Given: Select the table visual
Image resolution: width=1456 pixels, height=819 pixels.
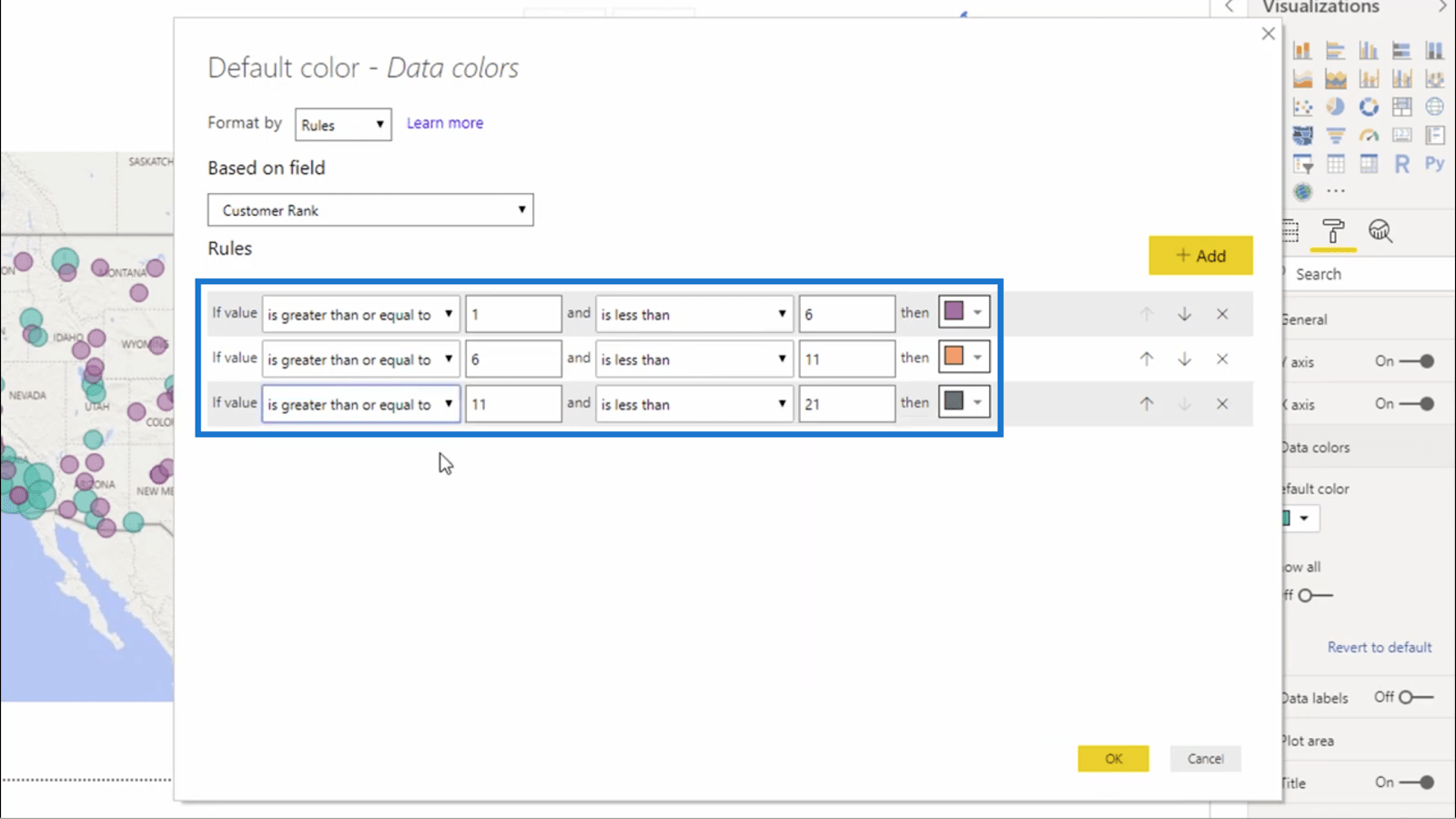Looking at the screenshot, I should [x=1336, y=164].
